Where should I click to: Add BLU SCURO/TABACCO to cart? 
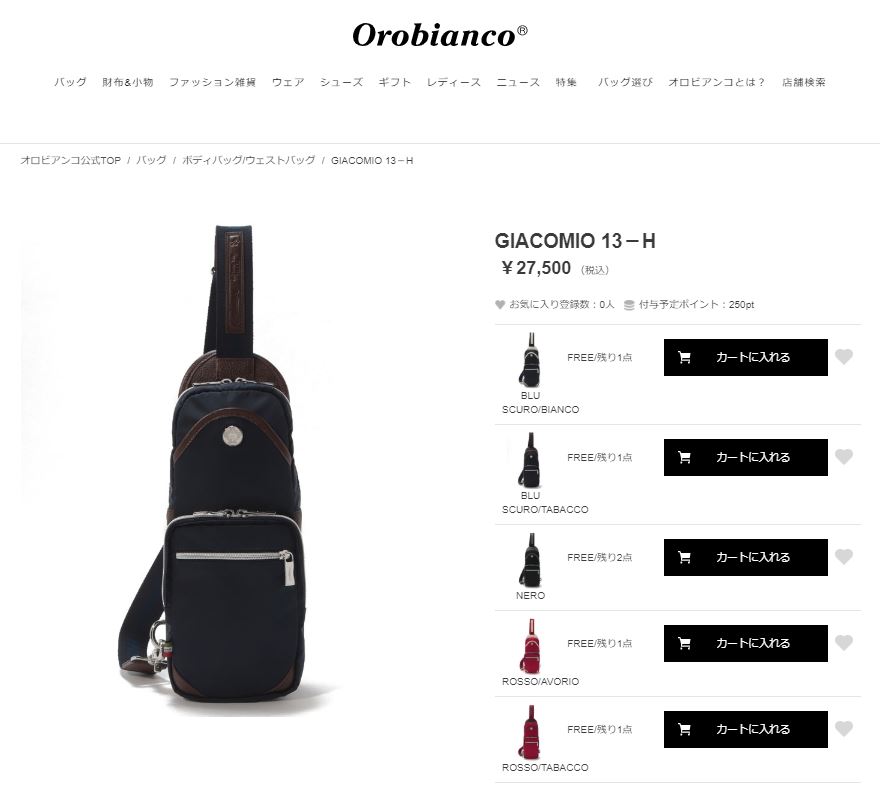745,457
